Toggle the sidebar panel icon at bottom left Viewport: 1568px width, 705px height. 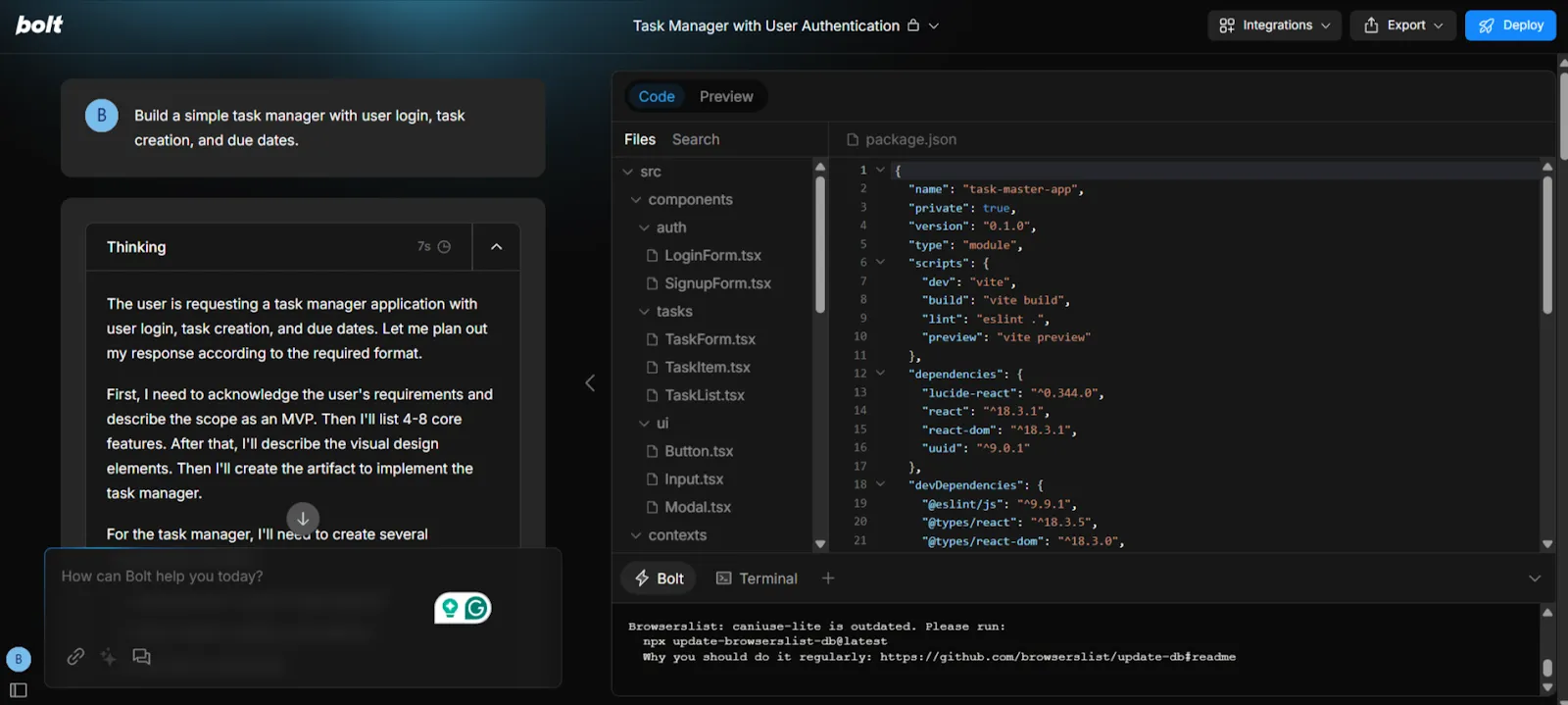point(19,690)
